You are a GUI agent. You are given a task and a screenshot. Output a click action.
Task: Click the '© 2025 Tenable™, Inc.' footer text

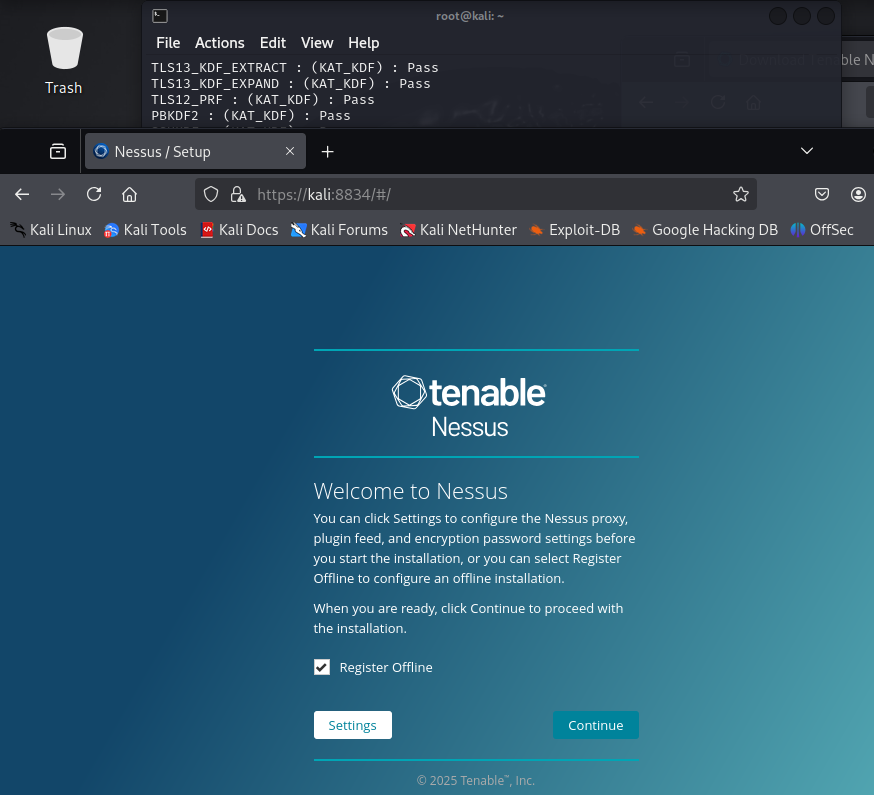point(476,781)
